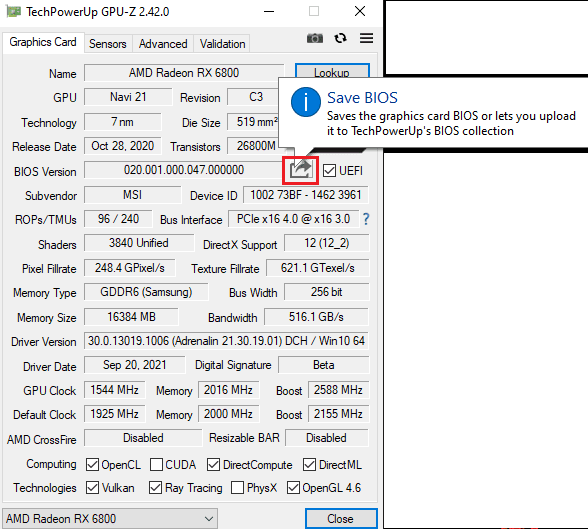588x529 pixels.
Task: Click the ROPs/TMUs value 96 / 240
Action: coord(118,219)
